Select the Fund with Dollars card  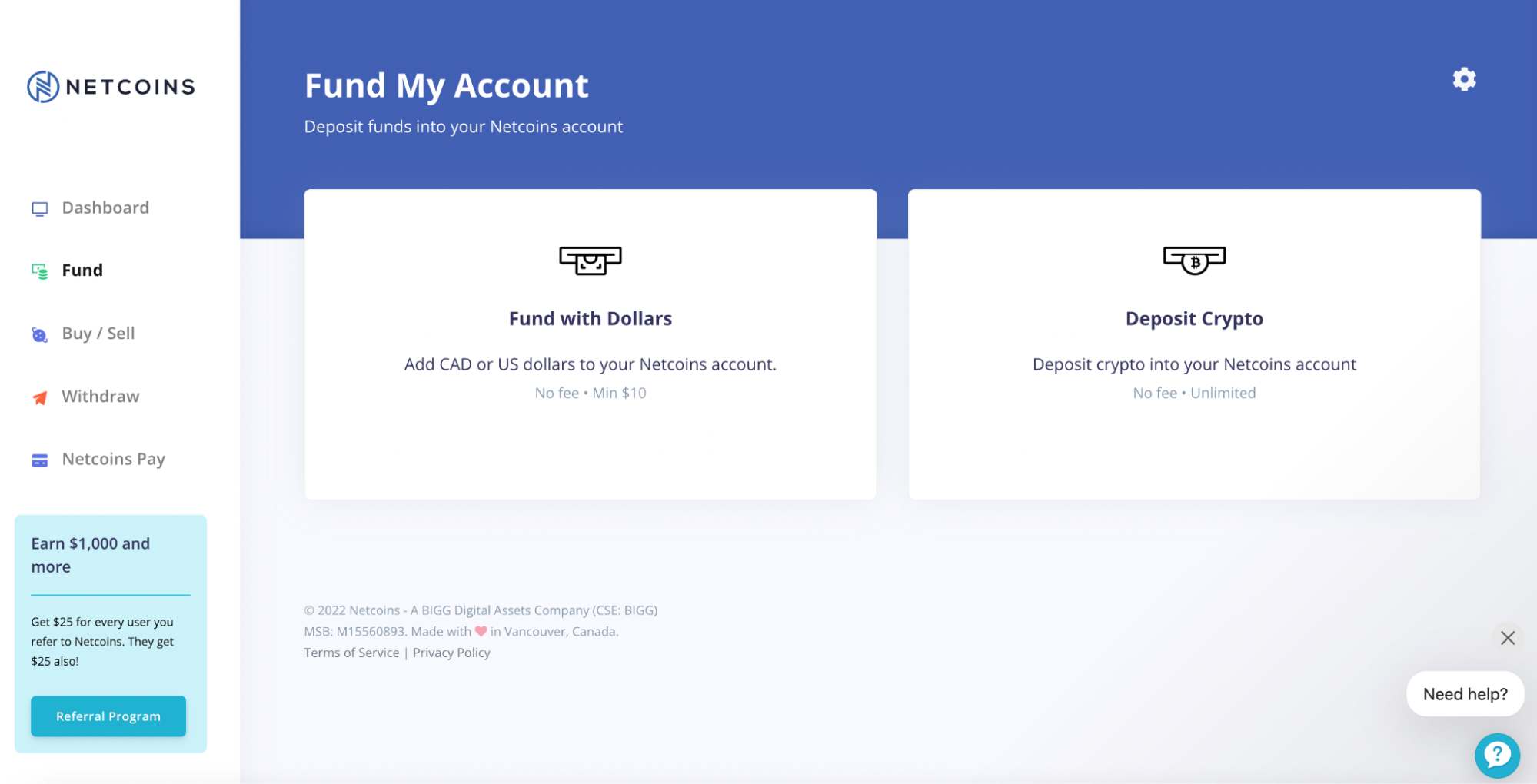[590, 344]
